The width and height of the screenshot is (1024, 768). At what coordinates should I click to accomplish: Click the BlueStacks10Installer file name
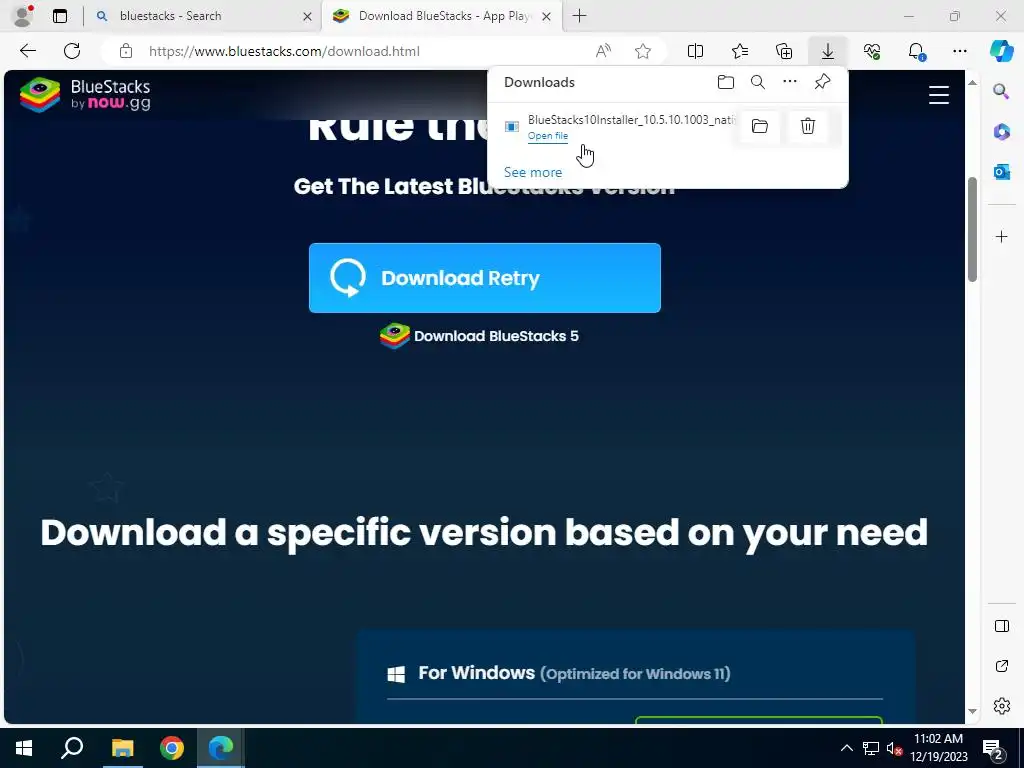click(x=632, y=120)
